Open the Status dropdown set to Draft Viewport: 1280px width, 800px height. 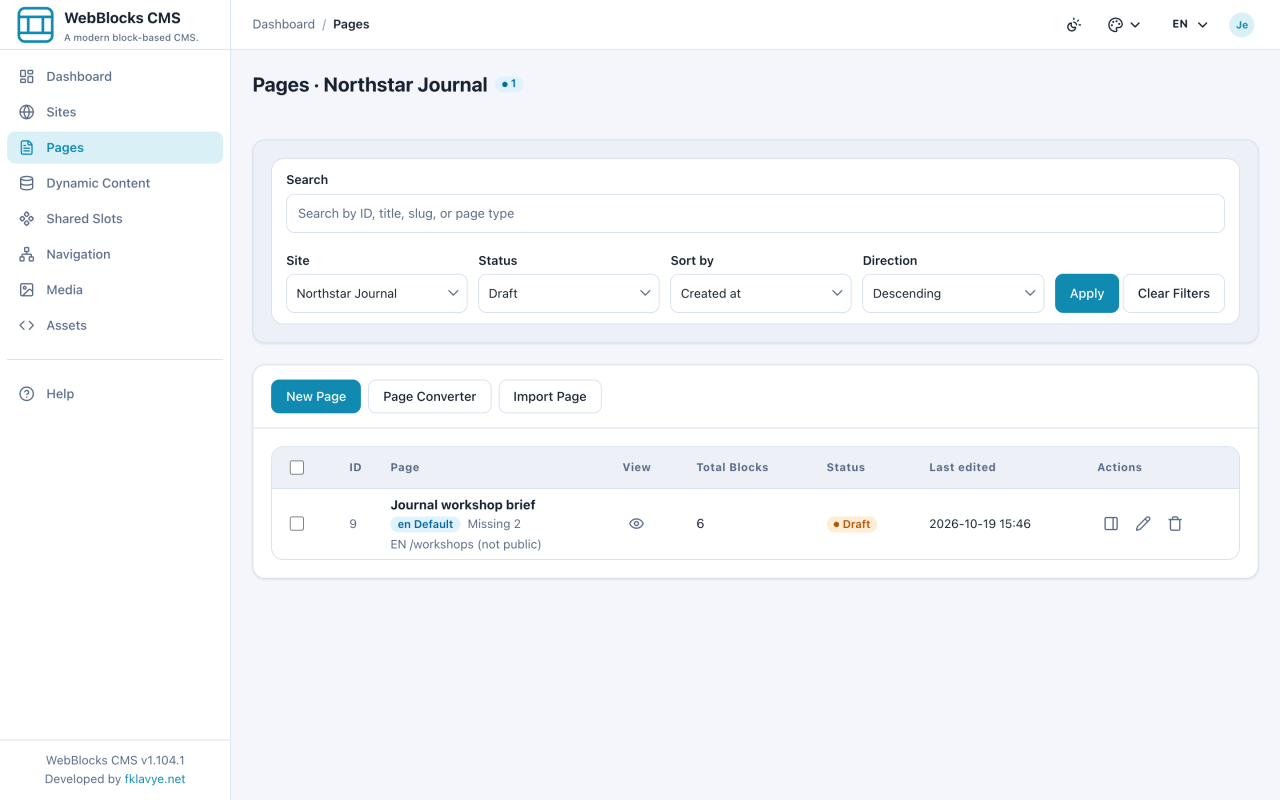point(568,293)
